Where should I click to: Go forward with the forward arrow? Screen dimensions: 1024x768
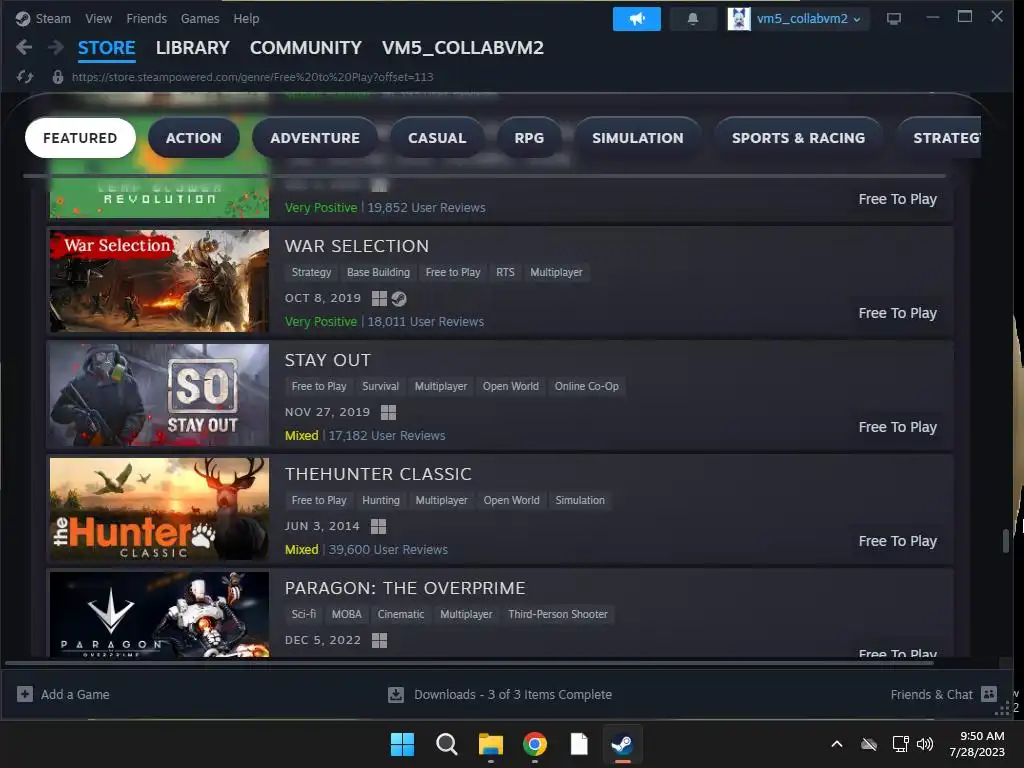[x=56, y=47]
